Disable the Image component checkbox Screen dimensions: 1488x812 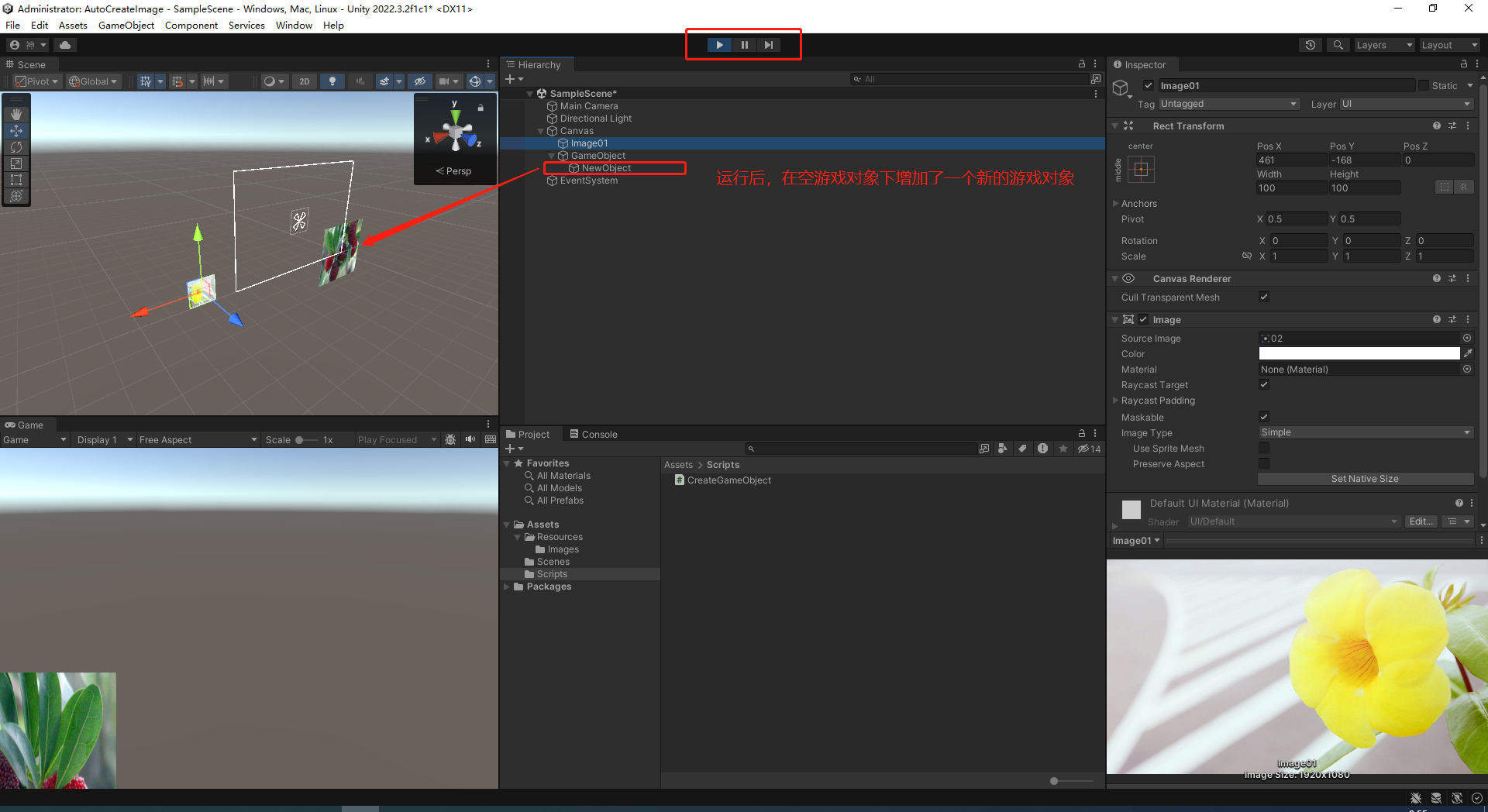point(1143,319)
